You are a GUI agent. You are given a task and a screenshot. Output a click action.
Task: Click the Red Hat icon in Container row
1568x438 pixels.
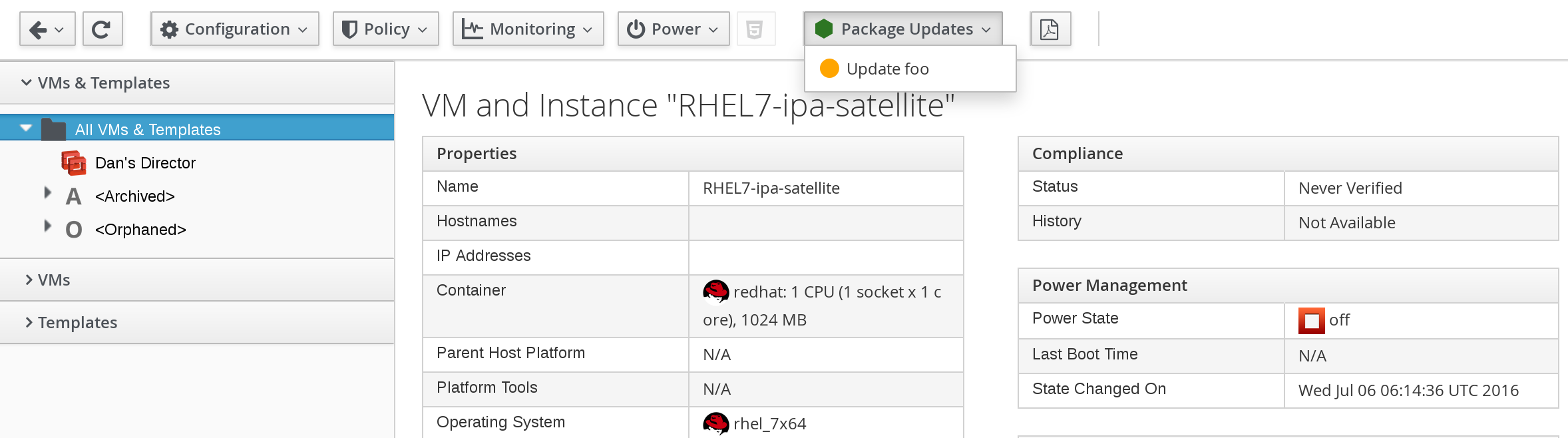716,292
